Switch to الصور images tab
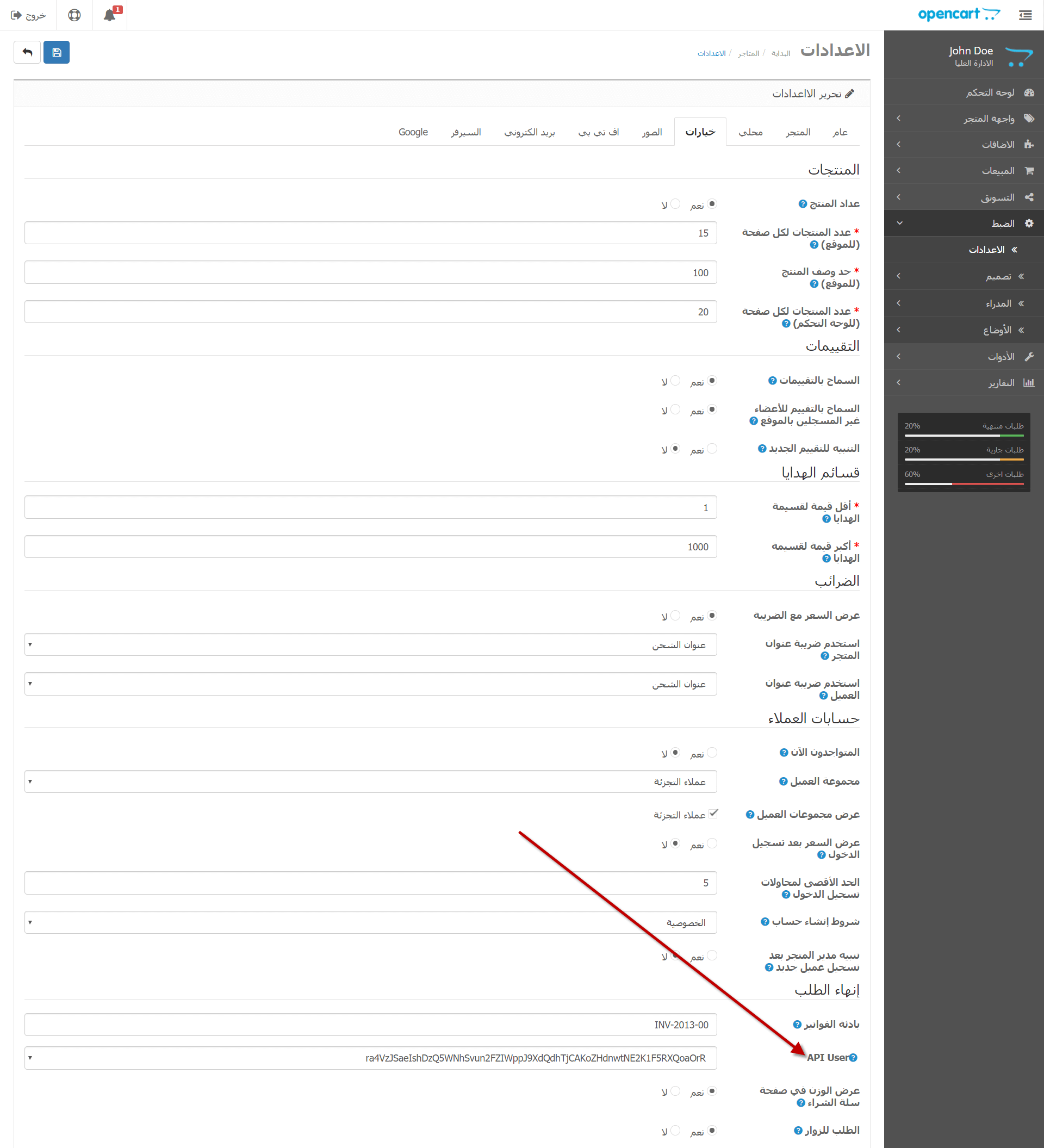Screen dimensions: 1044x1148 pyautogui.click(x=652, y=132)
